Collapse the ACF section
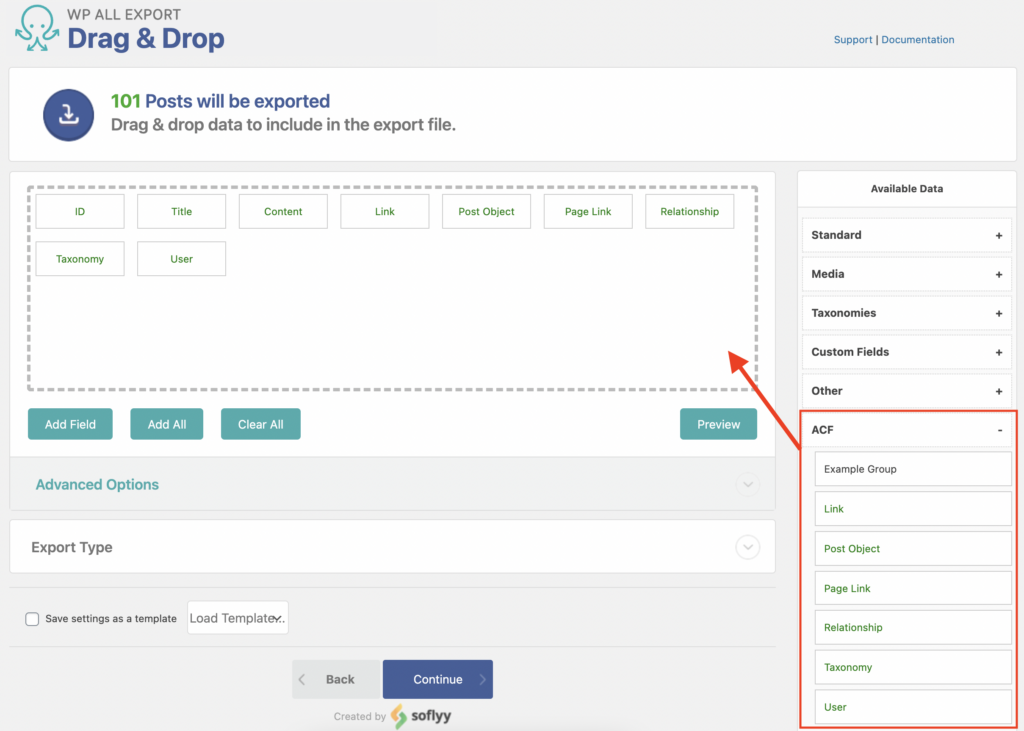 (x=998, y=429)
